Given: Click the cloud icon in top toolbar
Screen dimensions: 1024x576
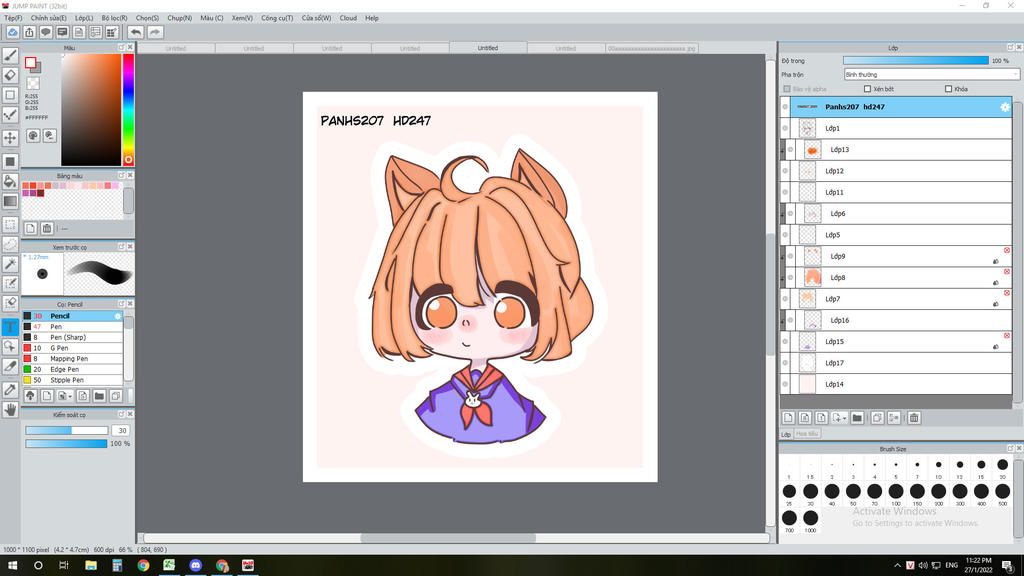Looking at the screenshot, I should pyautogui.click(x=12, y=32).
